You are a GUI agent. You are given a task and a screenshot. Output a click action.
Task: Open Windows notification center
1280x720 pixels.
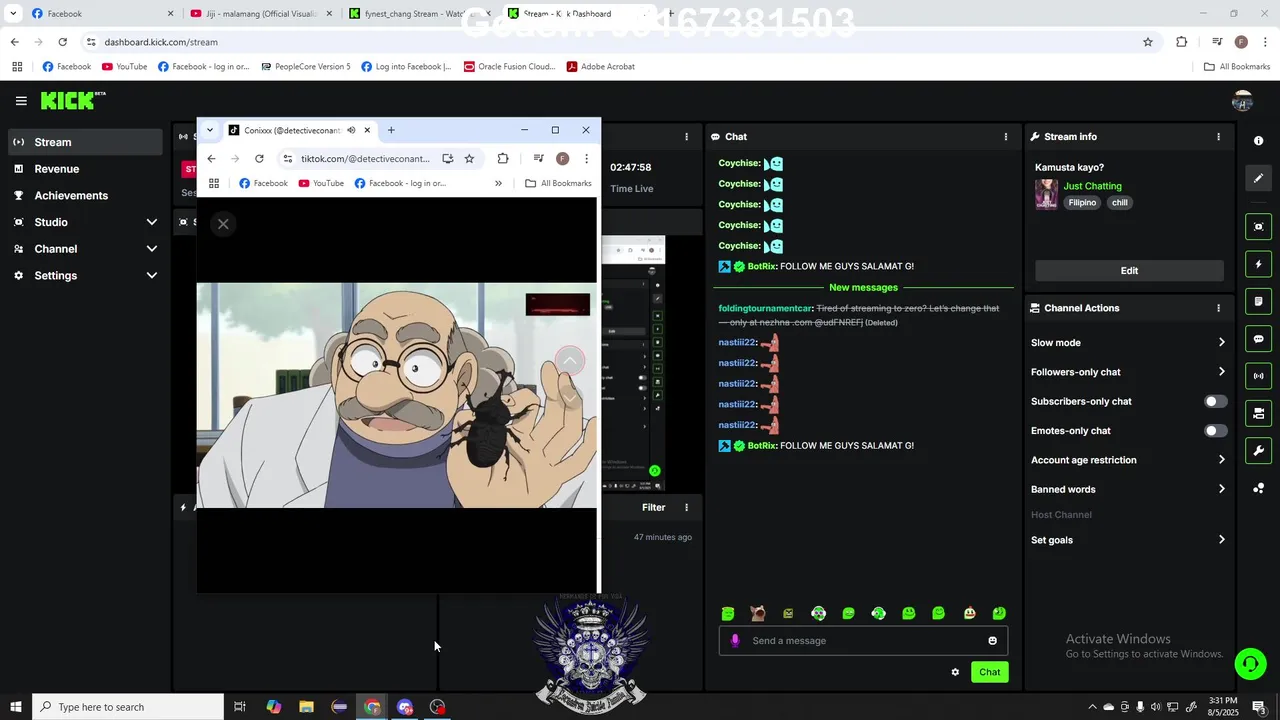coord(1259,707)
